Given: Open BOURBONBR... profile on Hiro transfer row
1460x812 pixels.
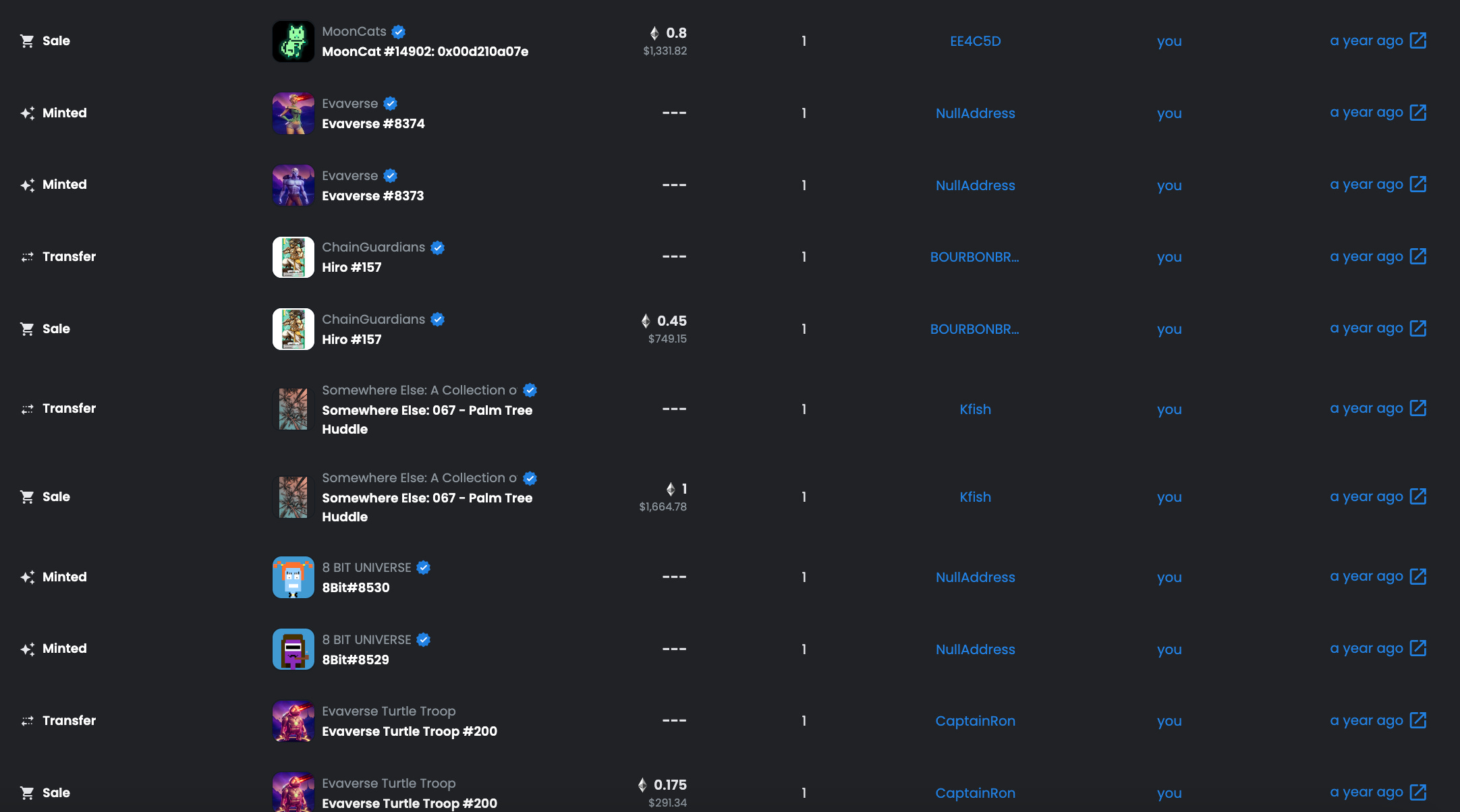Looking at the screenshot, I should [x=974, y=257].
